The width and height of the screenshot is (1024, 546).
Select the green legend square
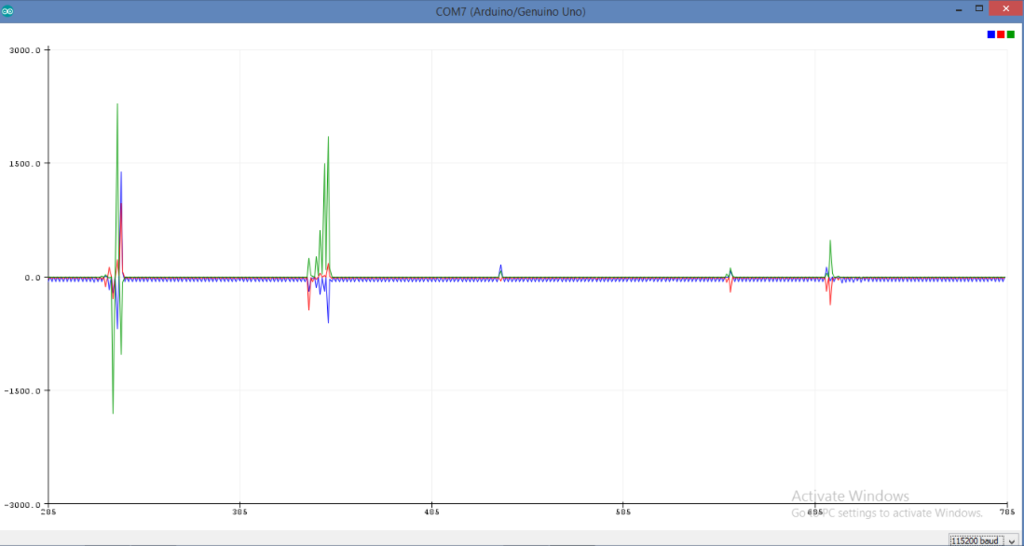1010,34
